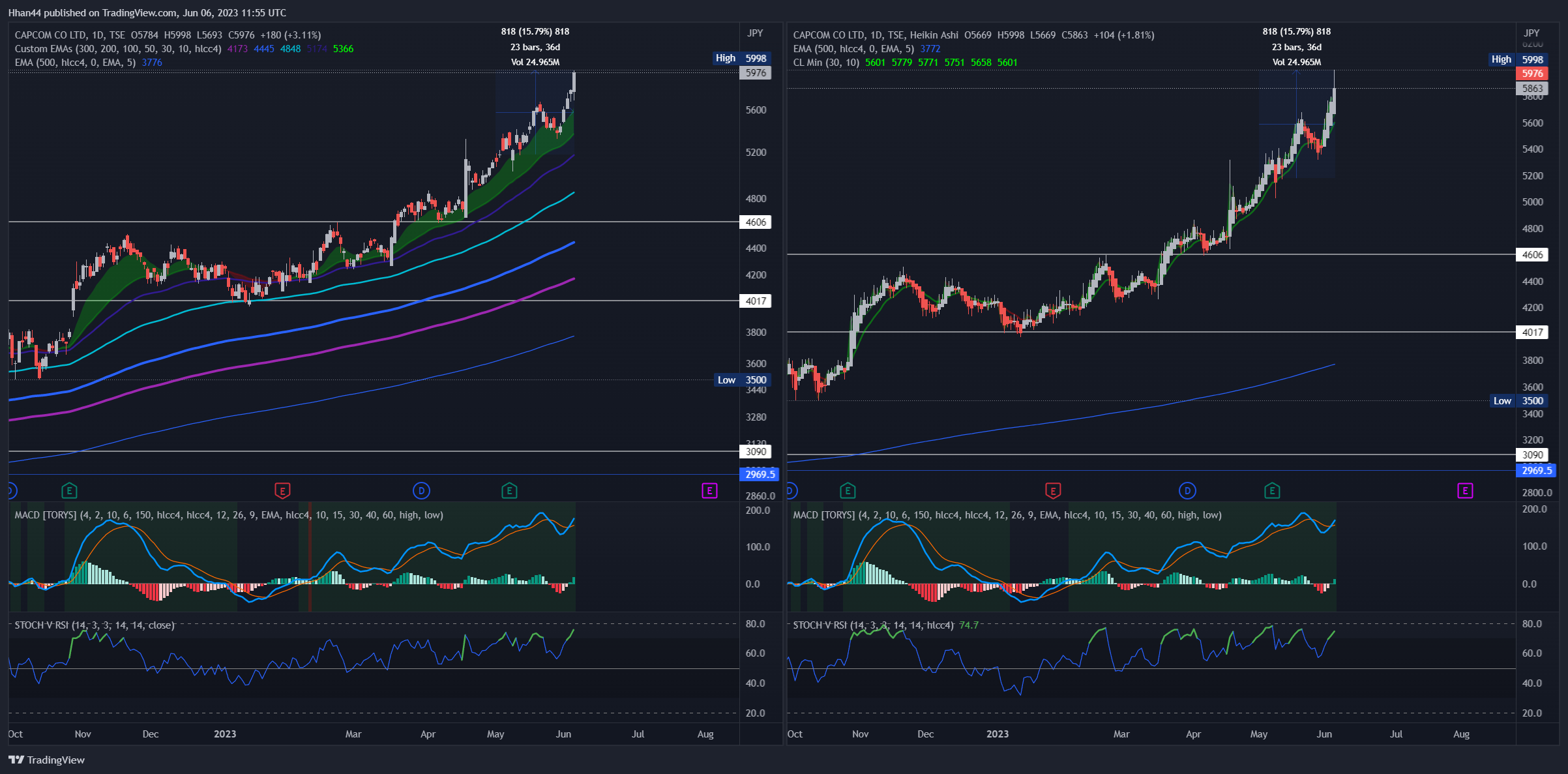Viewport: 1568px width, 774px height.
Task: Click the 4017 horizontal line label on left chart
Action: [756, 301]
